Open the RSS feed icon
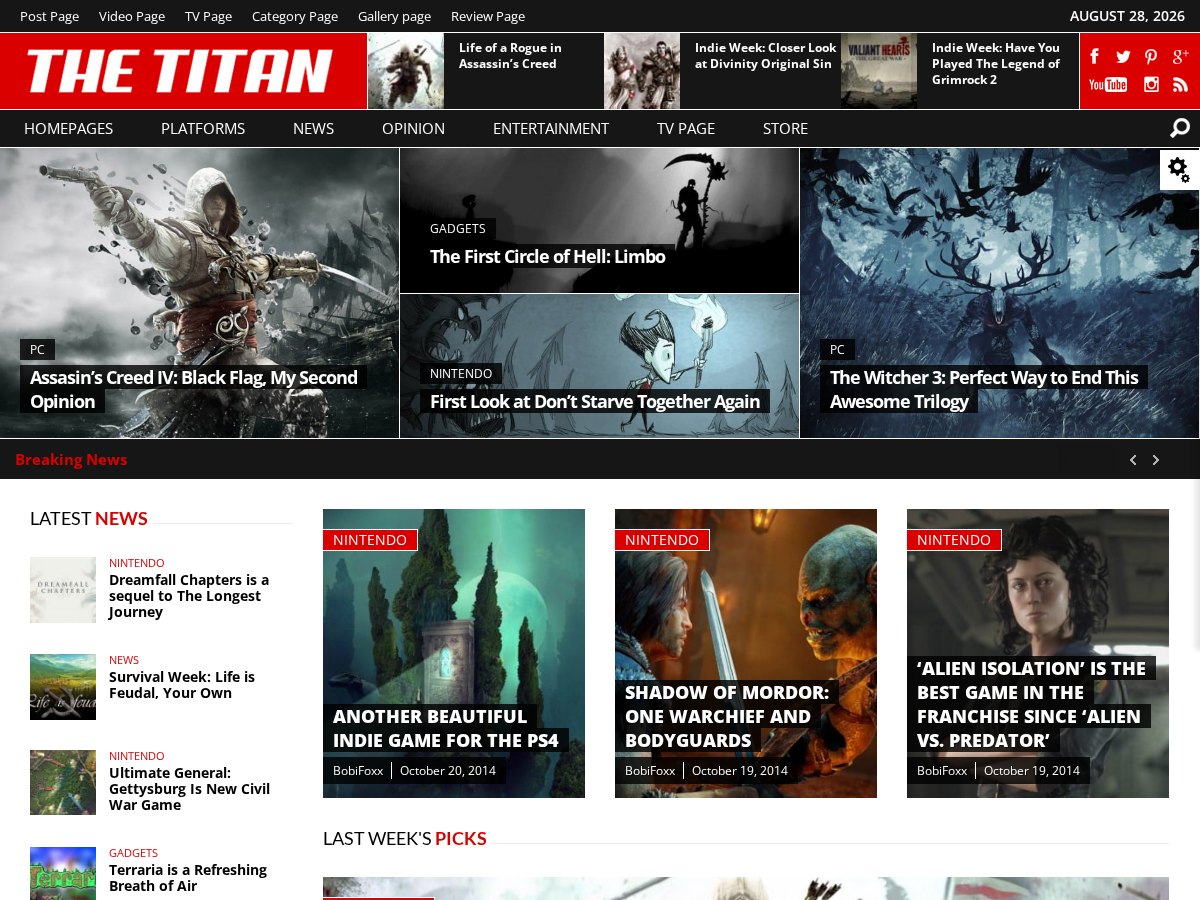 [x=1180, y=84]
